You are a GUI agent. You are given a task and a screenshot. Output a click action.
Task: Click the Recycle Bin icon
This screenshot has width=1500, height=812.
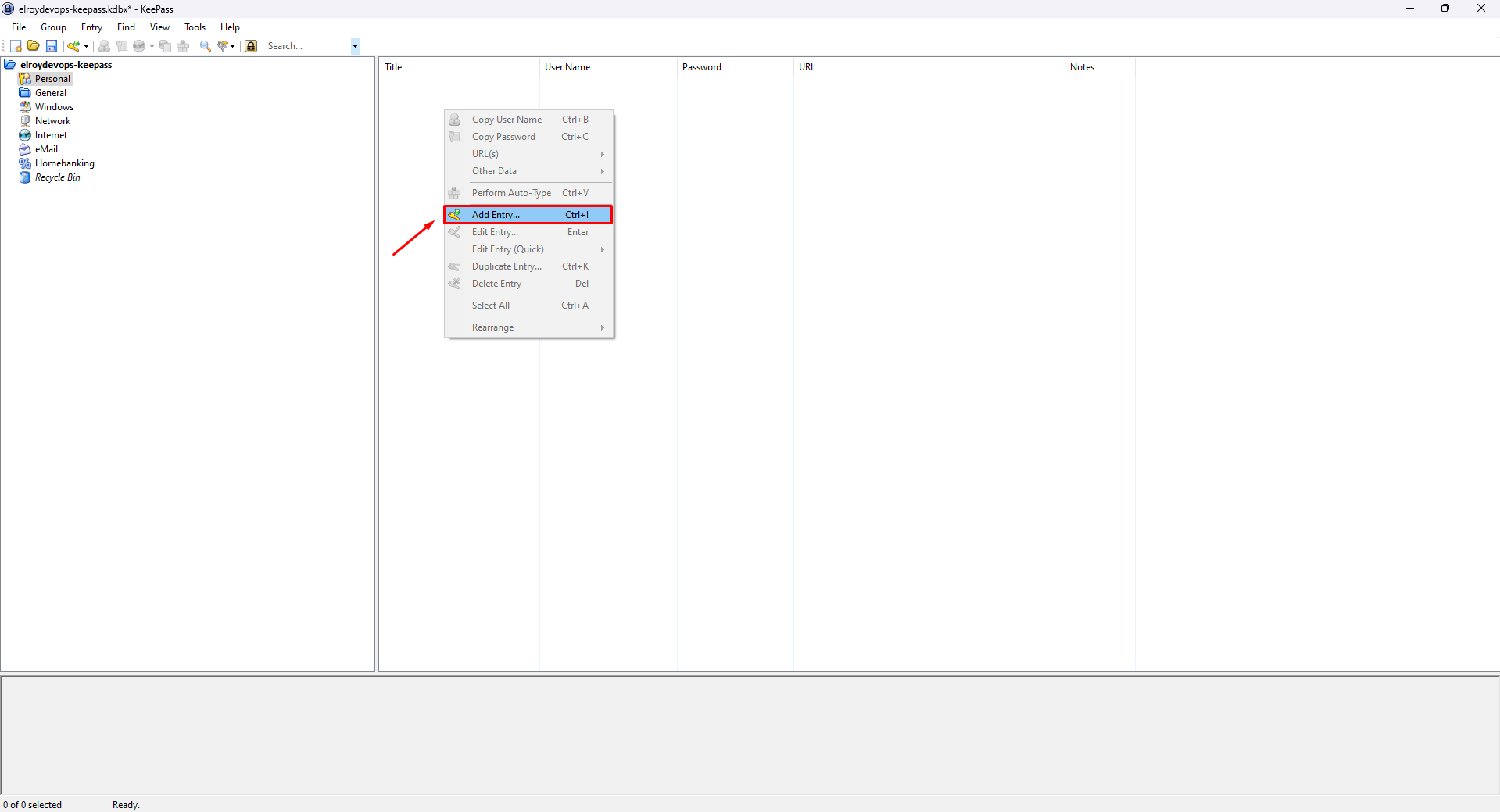coord(25,177)
